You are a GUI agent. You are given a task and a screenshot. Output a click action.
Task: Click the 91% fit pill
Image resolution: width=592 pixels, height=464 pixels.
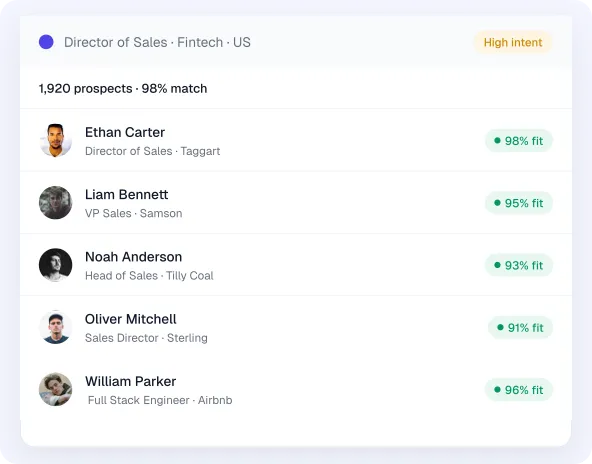tap(520, 328)
